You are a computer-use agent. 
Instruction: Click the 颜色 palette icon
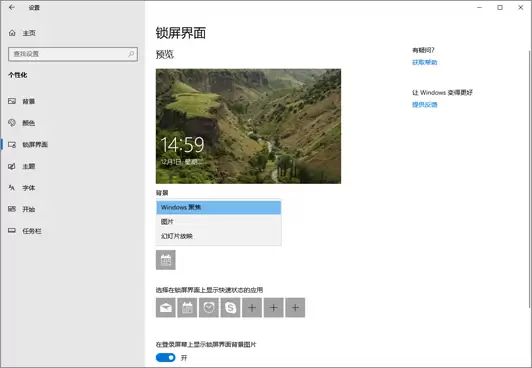coord(12,123)
